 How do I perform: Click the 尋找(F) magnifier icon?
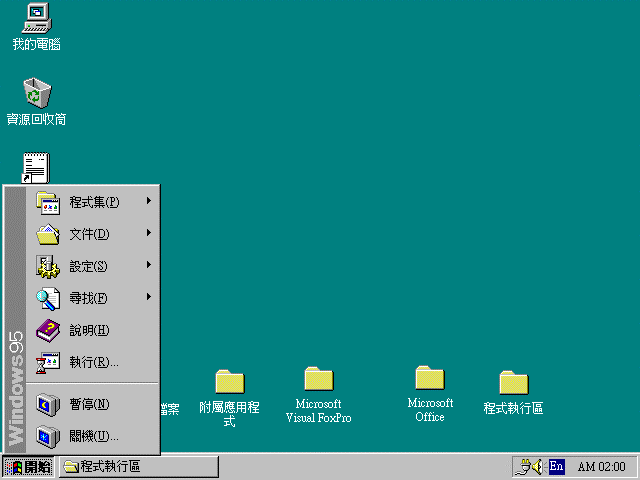point(48,299)
